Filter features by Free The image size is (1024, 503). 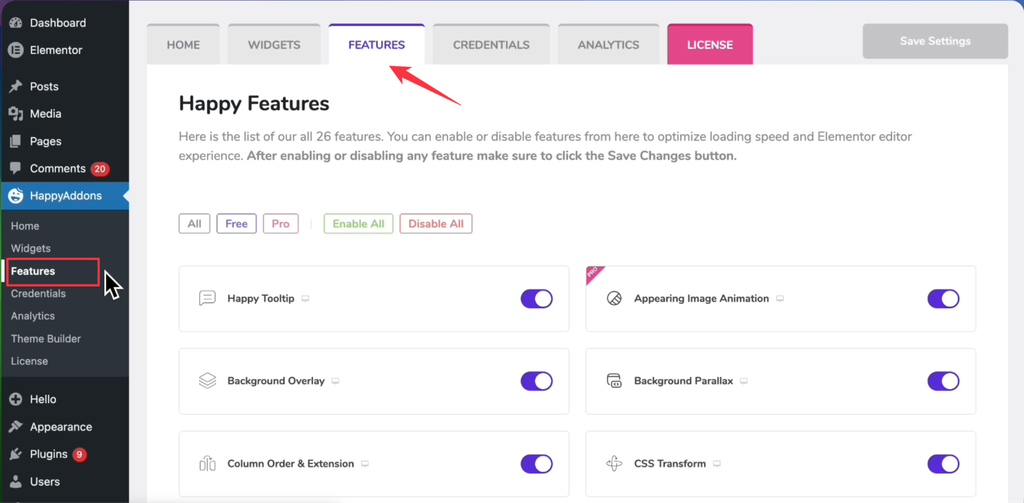point(236,223)
